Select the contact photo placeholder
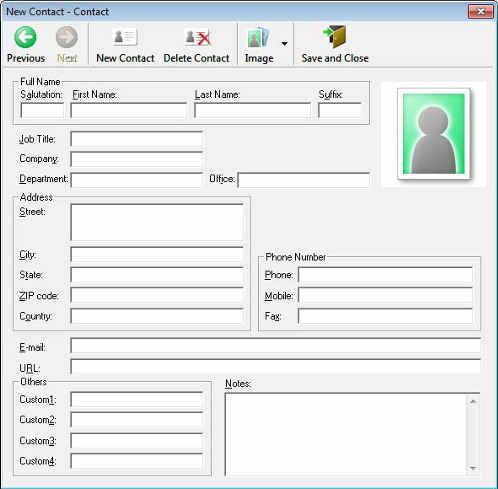498x489 pixels. click(434, 134)
